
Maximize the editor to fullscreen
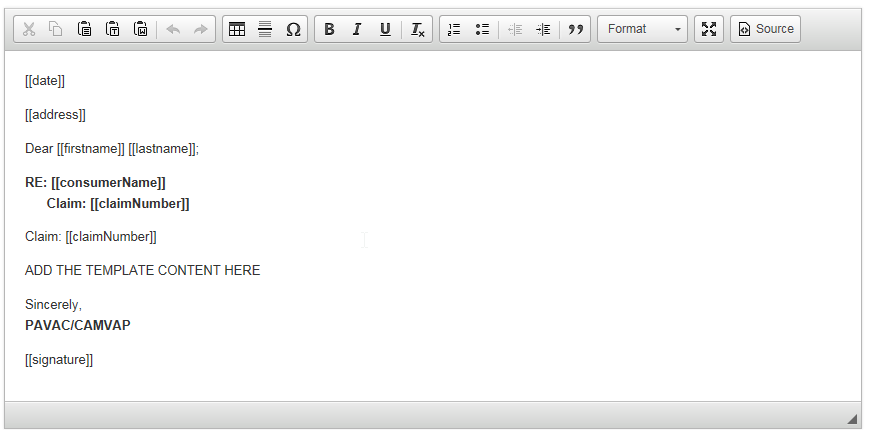pyautogui.click(x=709, y=29)
